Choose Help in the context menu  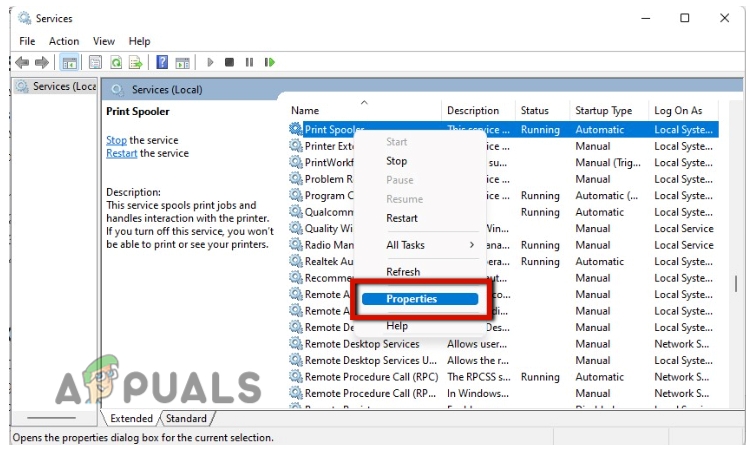tap(397, 326)
